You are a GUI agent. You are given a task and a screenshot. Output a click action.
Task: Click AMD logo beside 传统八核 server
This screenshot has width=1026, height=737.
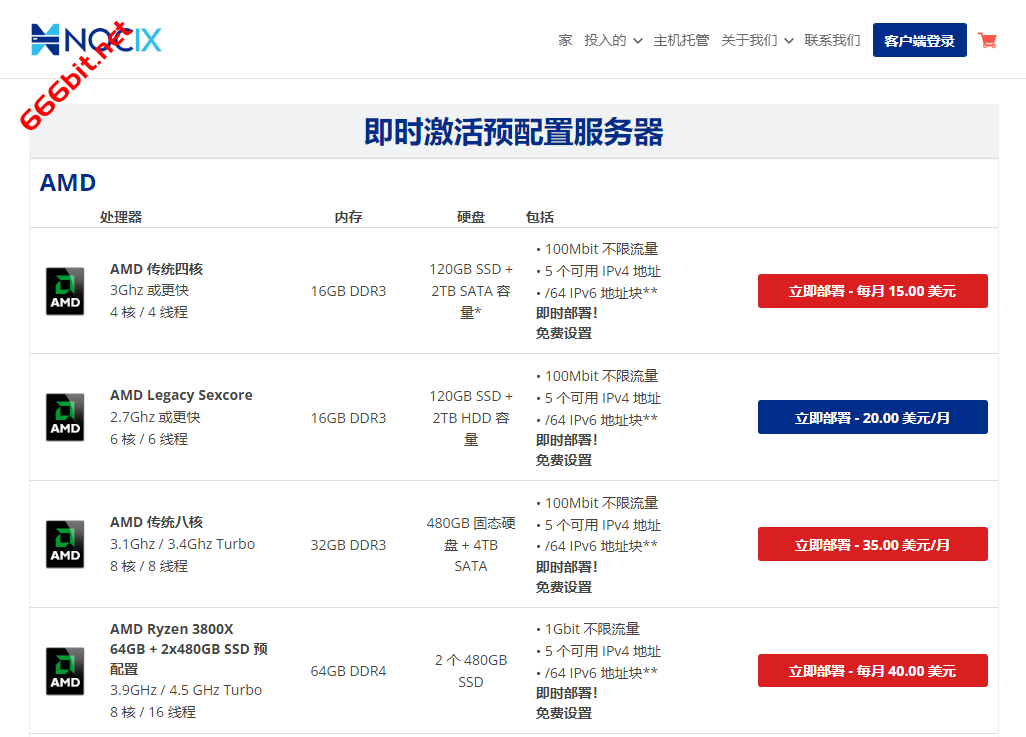(65, 545)
